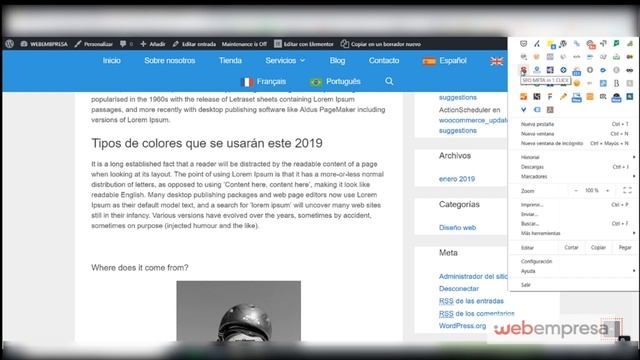Open site search magnifier icon in navigation
This screenshot has height=360, width=640.
tap(389, 81)
